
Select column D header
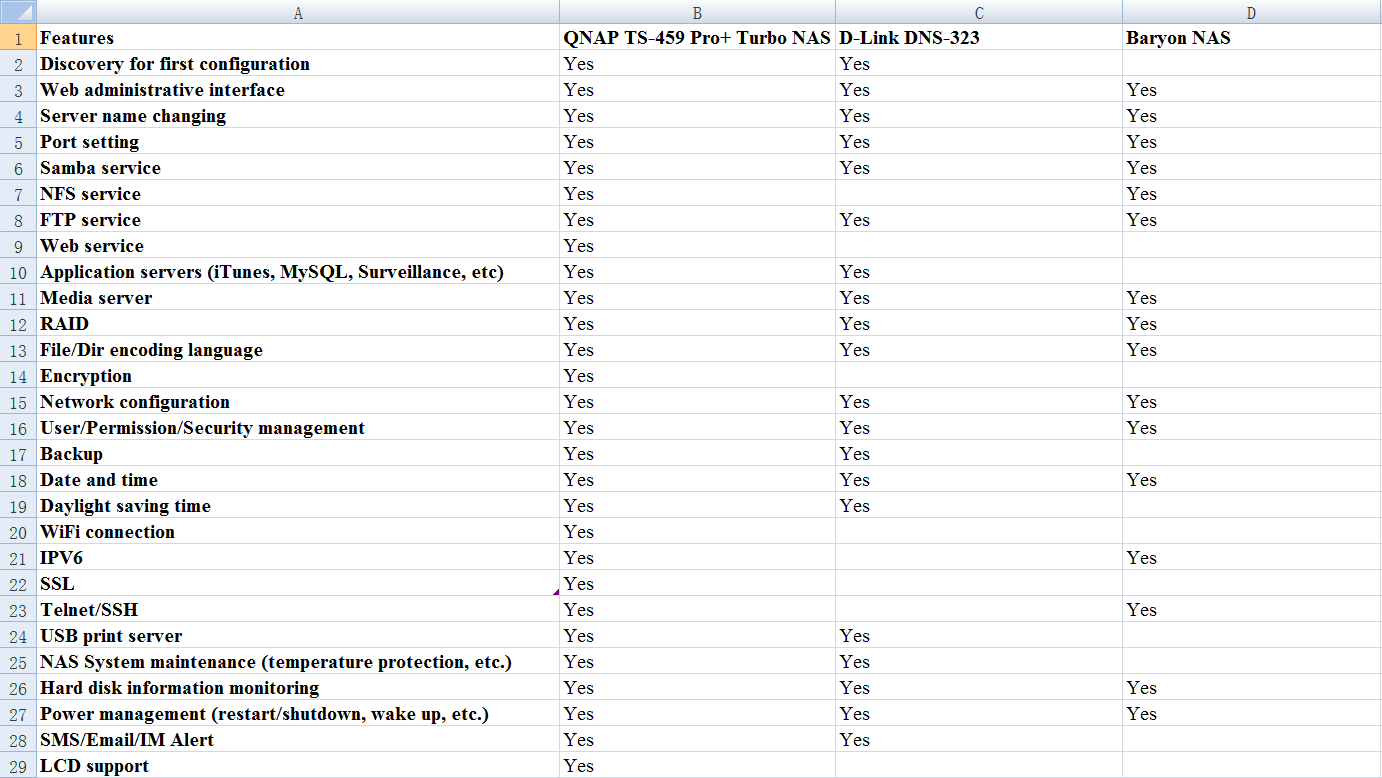point(1251,13)
